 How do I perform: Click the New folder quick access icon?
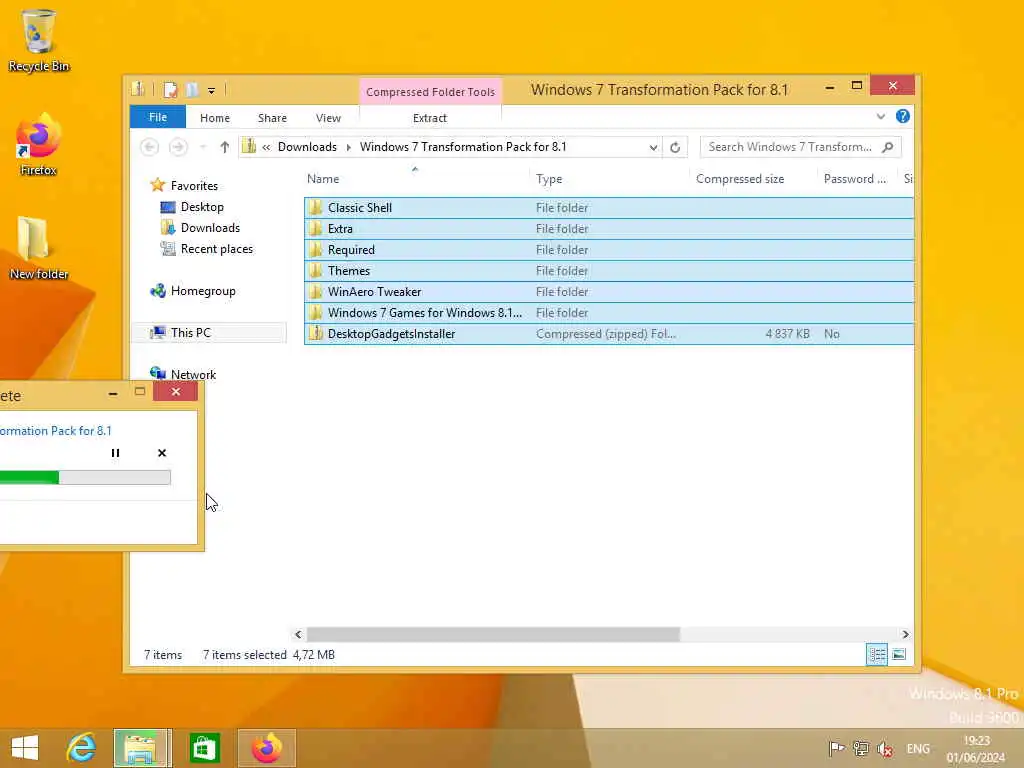tap(192, 89)
